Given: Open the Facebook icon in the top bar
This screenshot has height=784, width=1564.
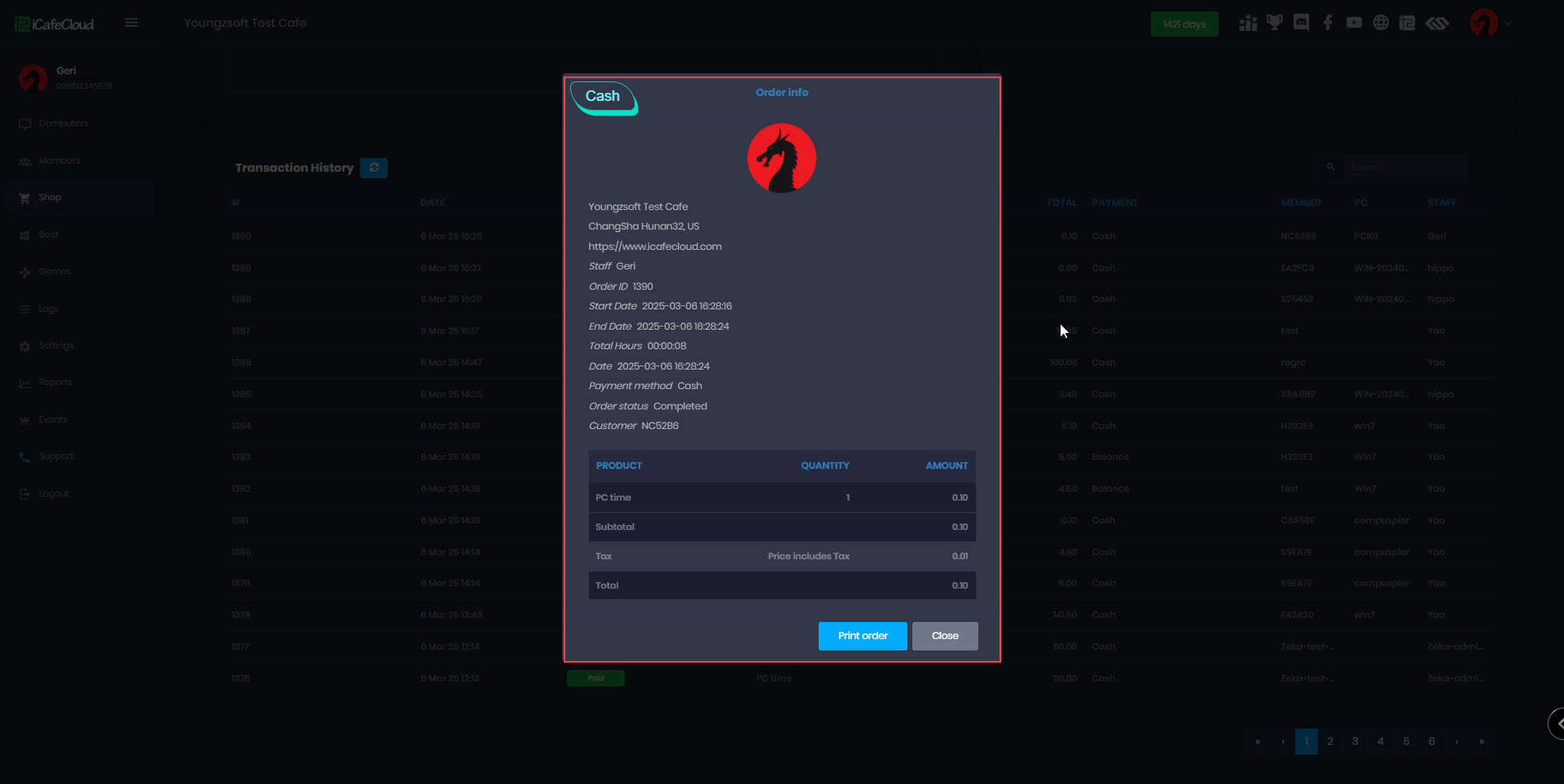Looking at the screenshot, I should 1328,23.
